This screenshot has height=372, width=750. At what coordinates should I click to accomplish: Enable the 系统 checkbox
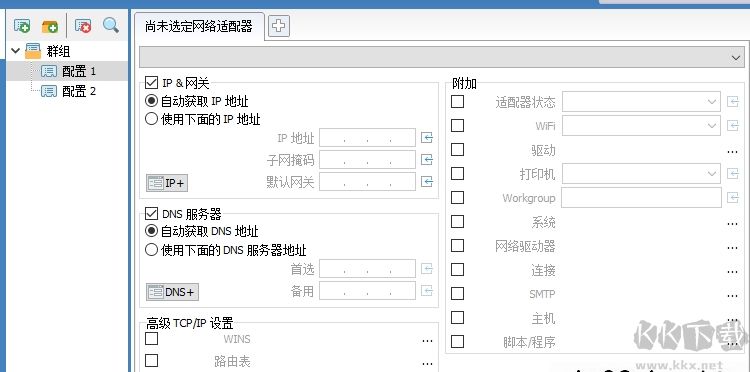click(458, 221)
